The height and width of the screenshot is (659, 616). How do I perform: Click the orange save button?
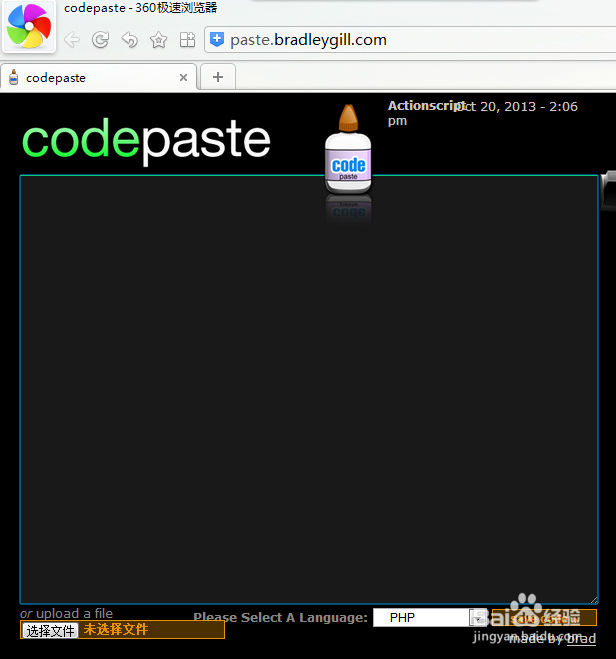[544, 617]
